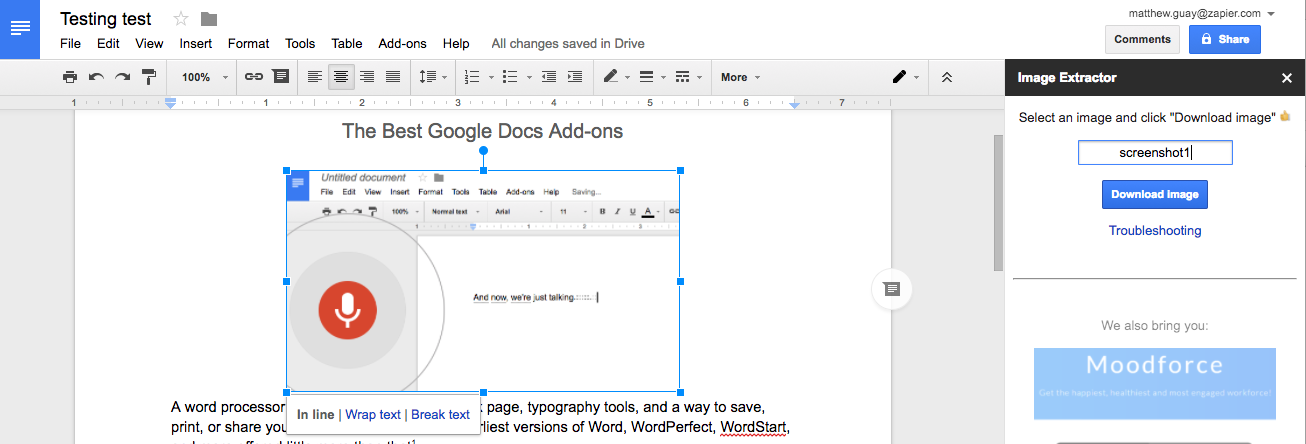Select the Paint format roller tool
The width and height of the screenshot is (1306, 444).
coord(149,77)
